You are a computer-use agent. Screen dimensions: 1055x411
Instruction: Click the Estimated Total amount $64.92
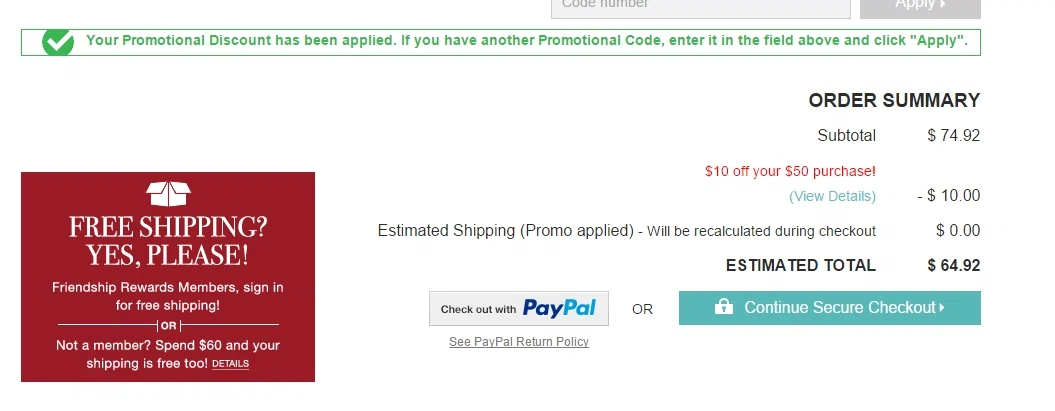953,266
